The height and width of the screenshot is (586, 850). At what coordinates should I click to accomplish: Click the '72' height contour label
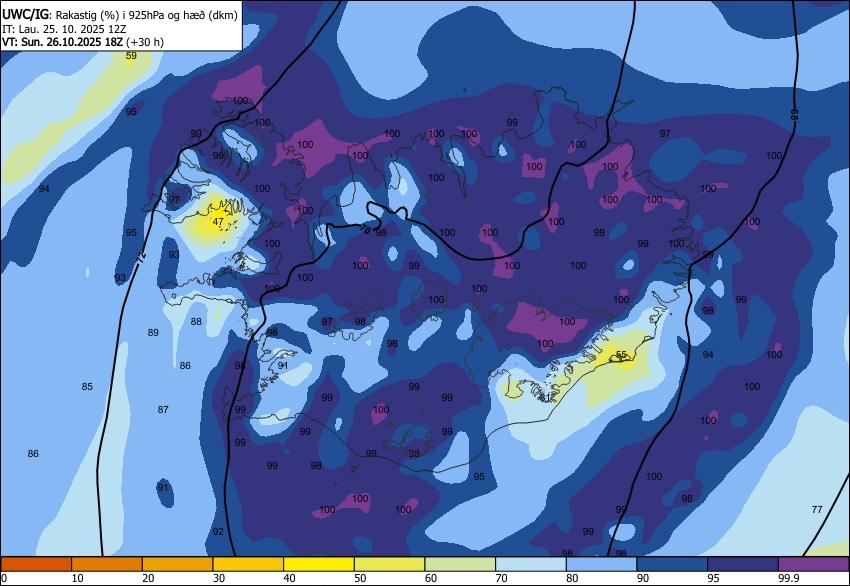pyautogui.click(x=141, y=259)
